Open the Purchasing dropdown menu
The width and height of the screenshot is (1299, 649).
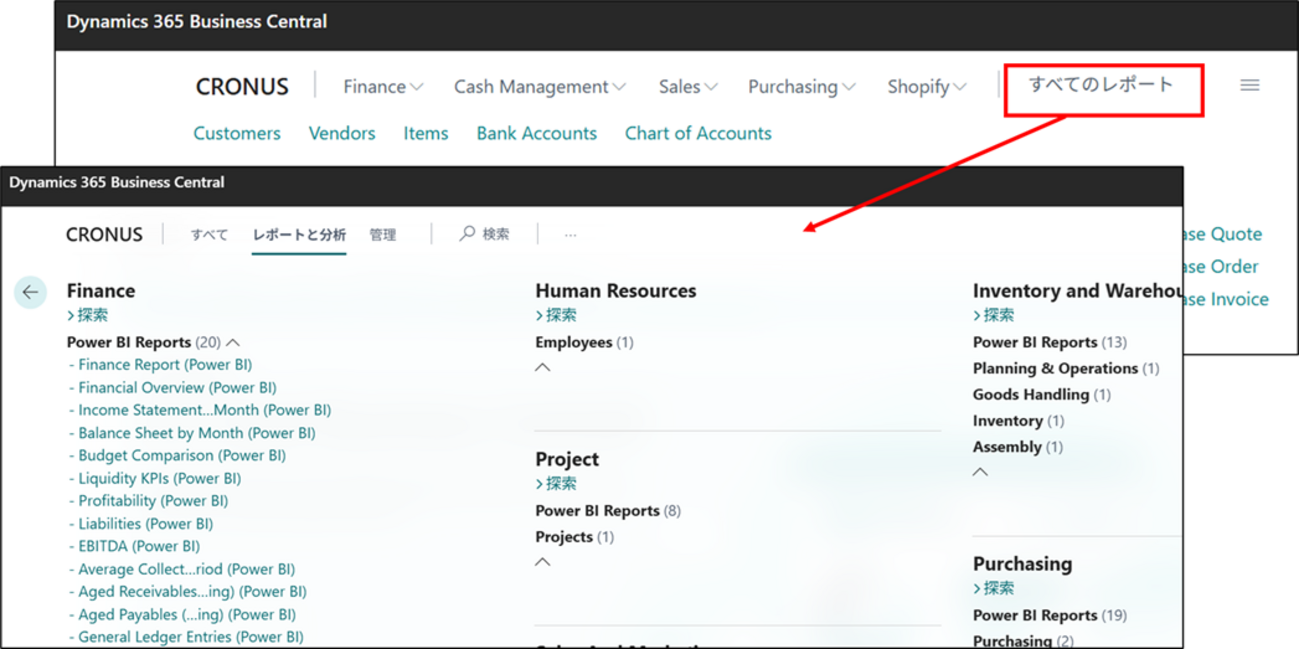click(801, 87)
